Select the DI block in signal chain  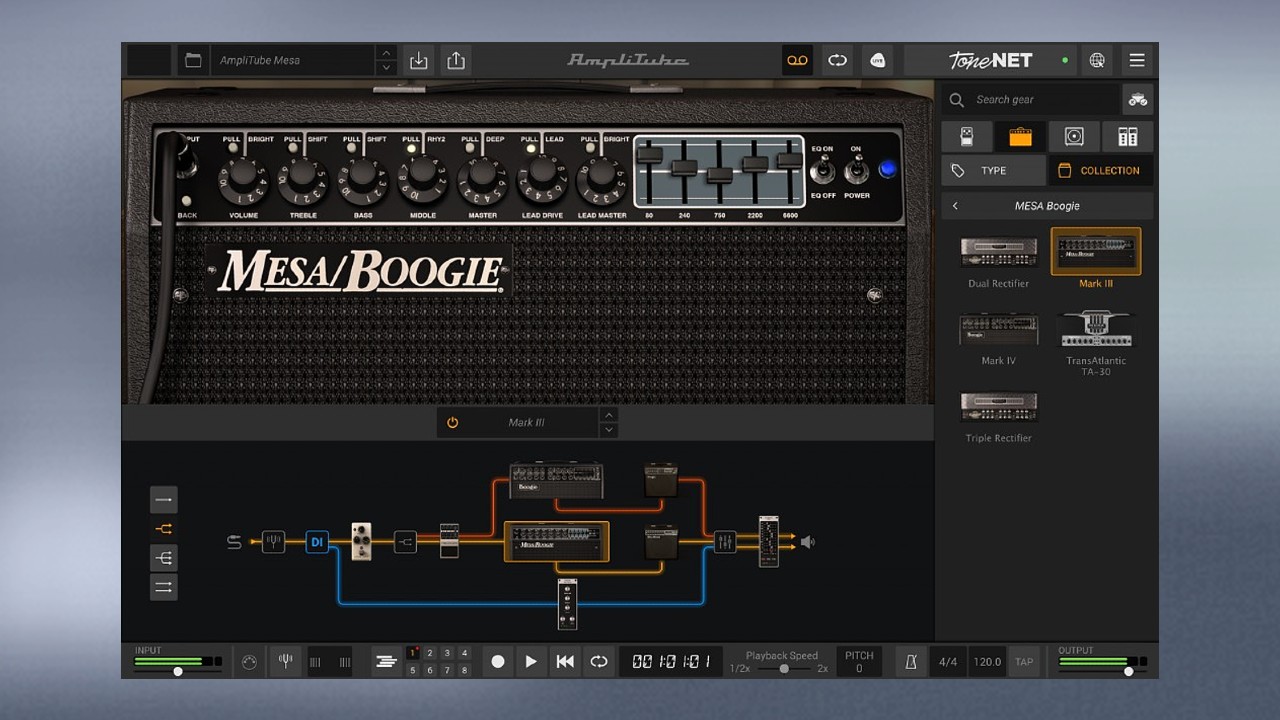click(317, 542)
